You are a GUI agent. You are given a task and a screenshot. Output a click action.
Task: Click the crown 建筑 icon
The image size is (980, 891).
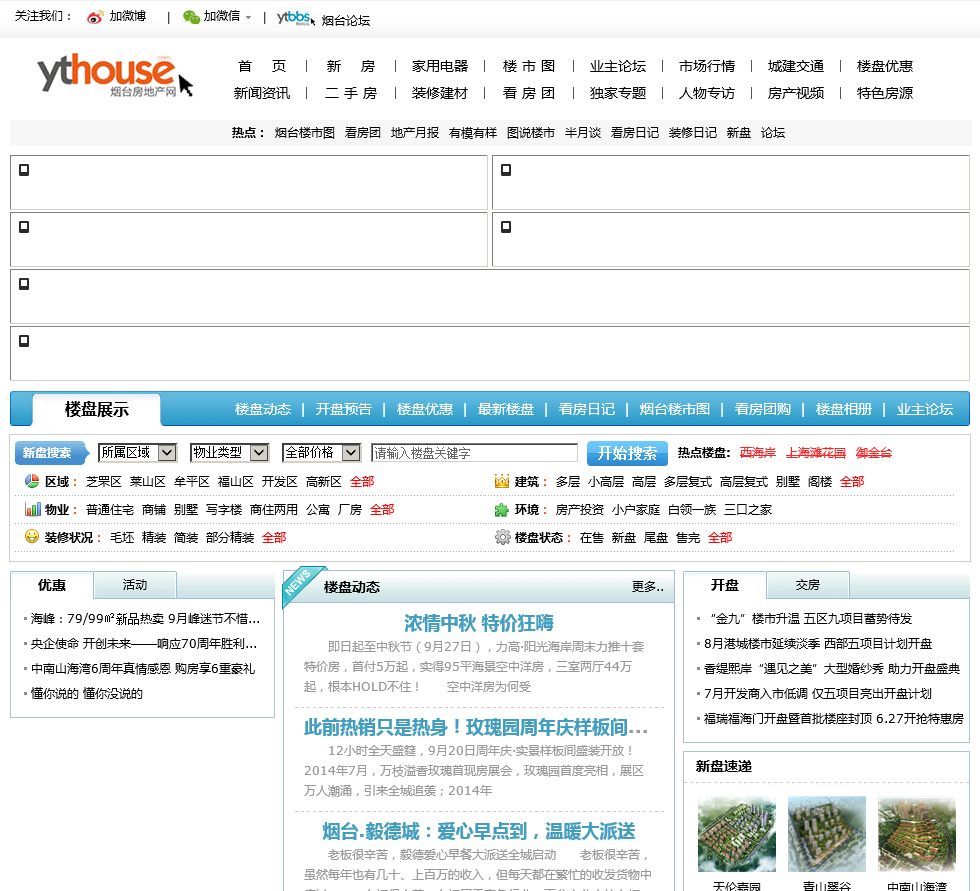502,481
